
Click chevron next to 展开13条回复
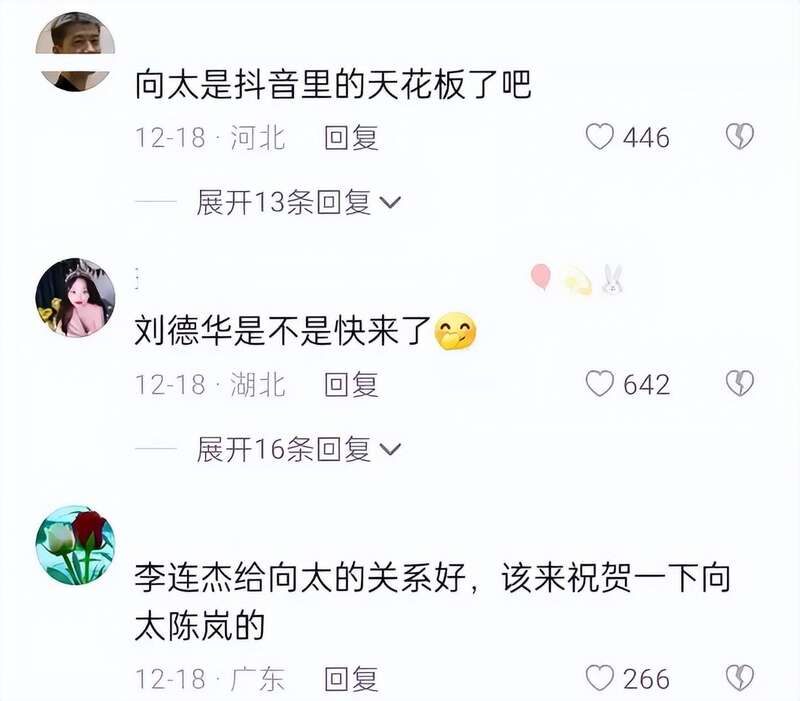[x=391, y=203]
